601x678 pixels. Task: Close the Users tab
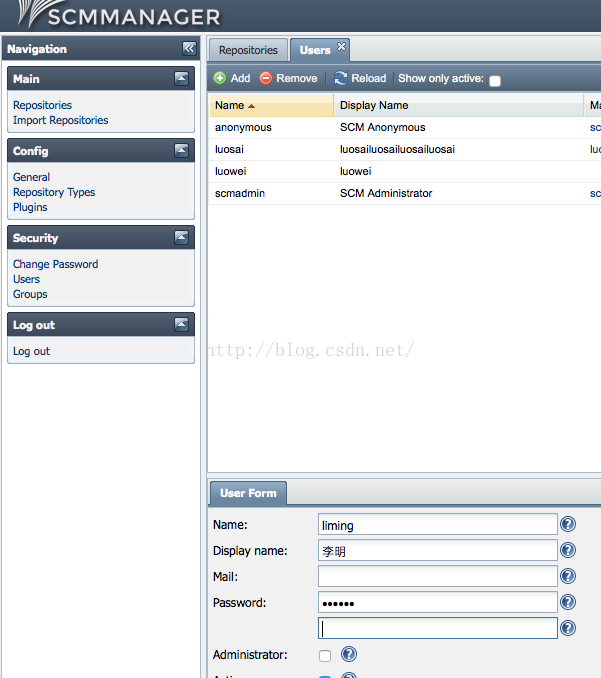[342, 46]
